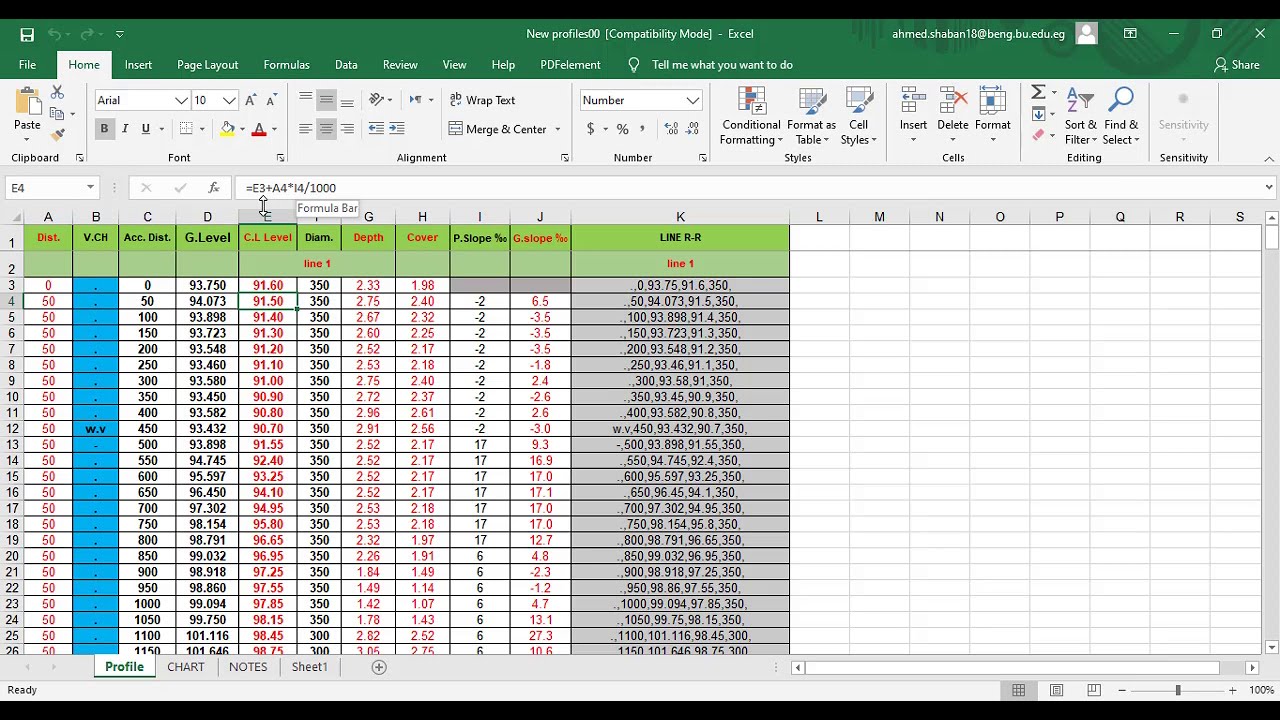Decrease font size with small A icon
Viewport: 1280px width, 720px height.
click(271, 100)
